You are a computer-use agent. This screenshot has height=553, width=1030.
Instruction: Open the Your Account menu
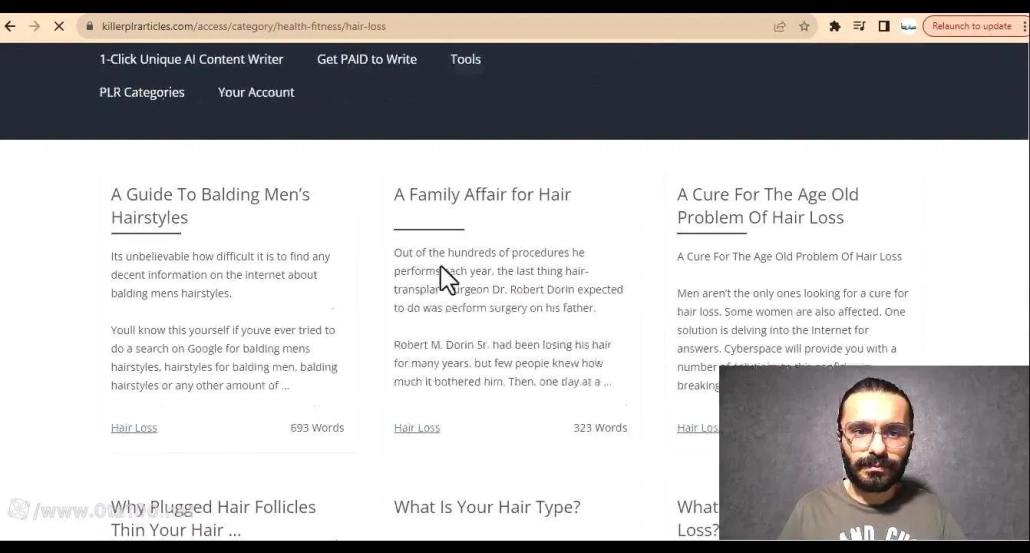[256, 92]
